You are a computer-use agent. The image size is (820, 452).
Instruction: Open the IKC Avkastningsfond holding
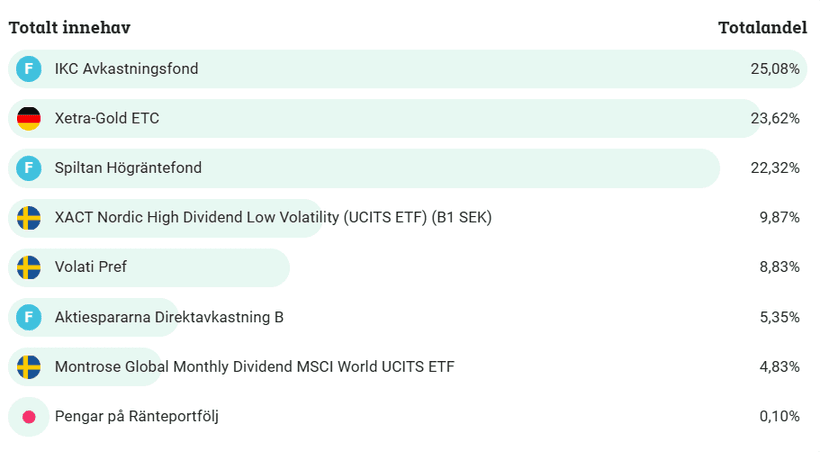[x=126, y=69]
